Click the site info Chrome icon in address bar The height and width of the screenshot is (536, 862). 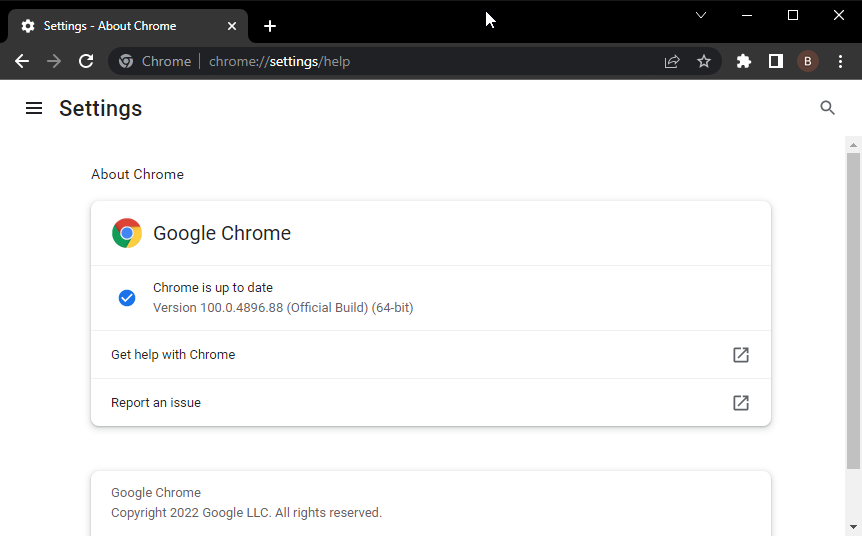click(x=126, y=61)
